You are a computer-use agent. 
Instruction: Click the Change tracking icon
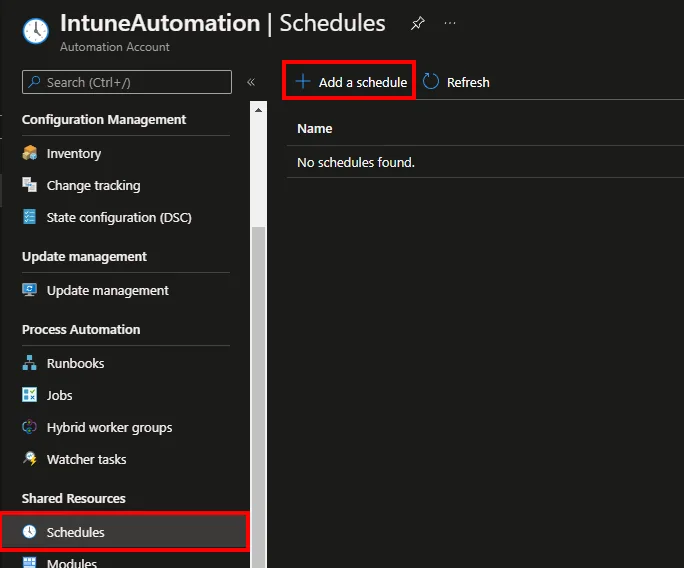coord(30,185)
